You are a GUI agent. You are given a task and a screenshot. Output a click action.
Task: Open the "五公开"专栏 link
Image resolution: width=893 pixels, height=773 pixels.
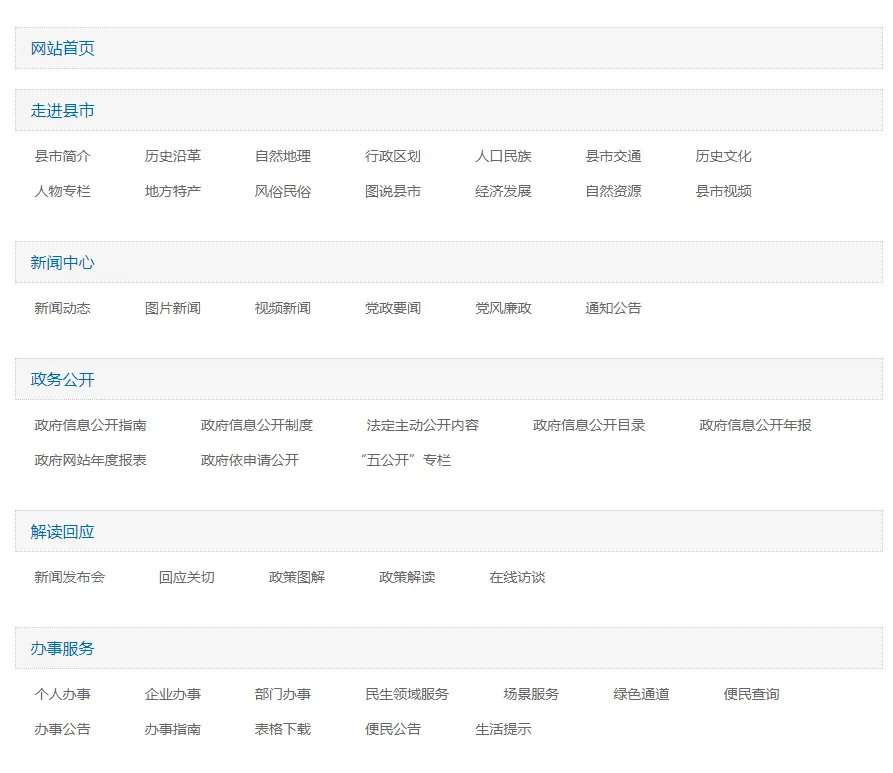[406, 460]
